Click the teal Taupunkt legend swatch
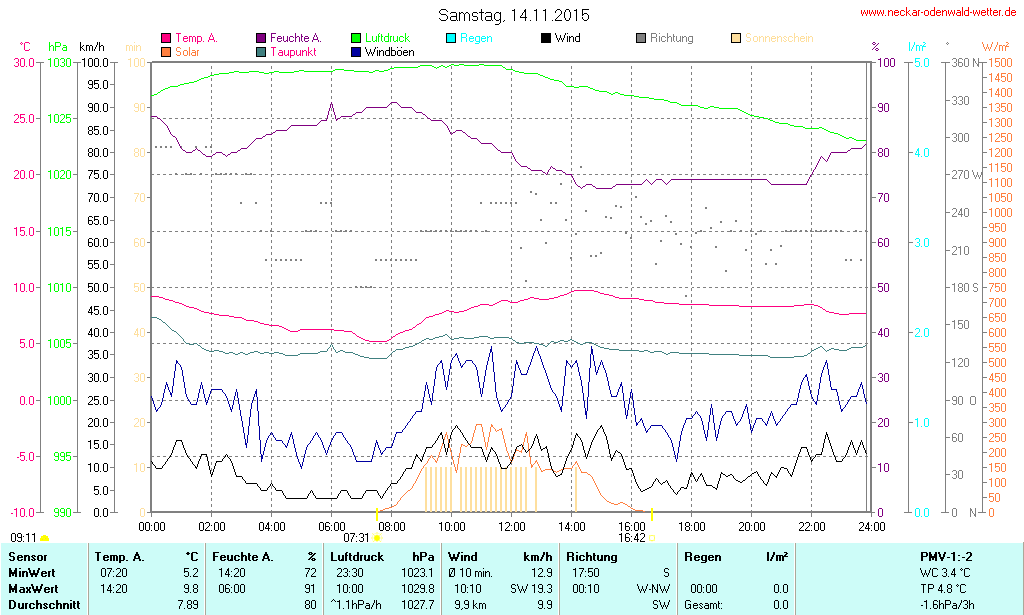Screen dimensions: 1024x615 (x=262, y=51)
